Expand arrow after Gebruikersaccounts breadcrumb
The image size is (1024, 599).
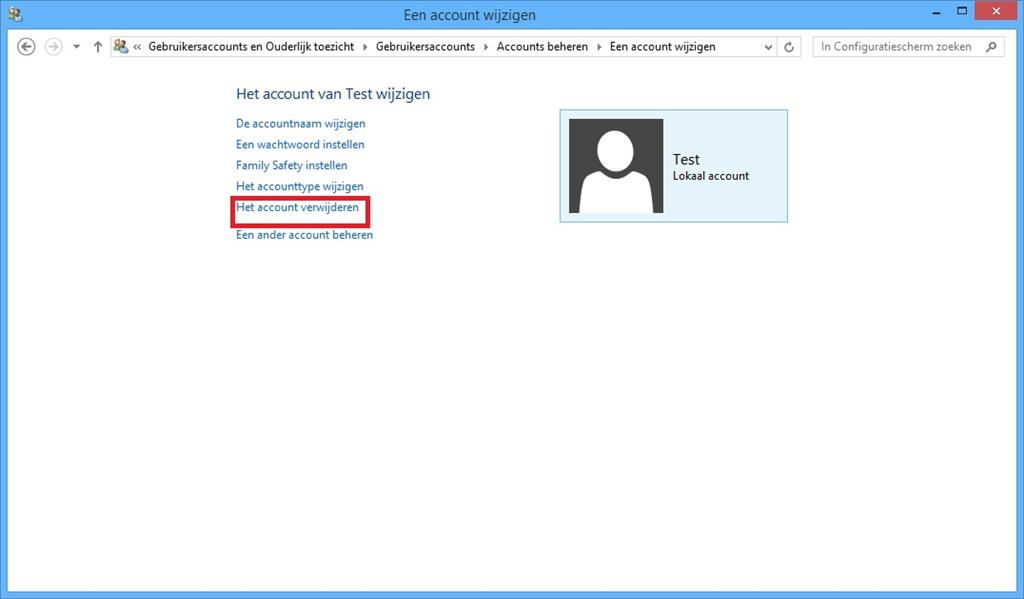point(486,47)
